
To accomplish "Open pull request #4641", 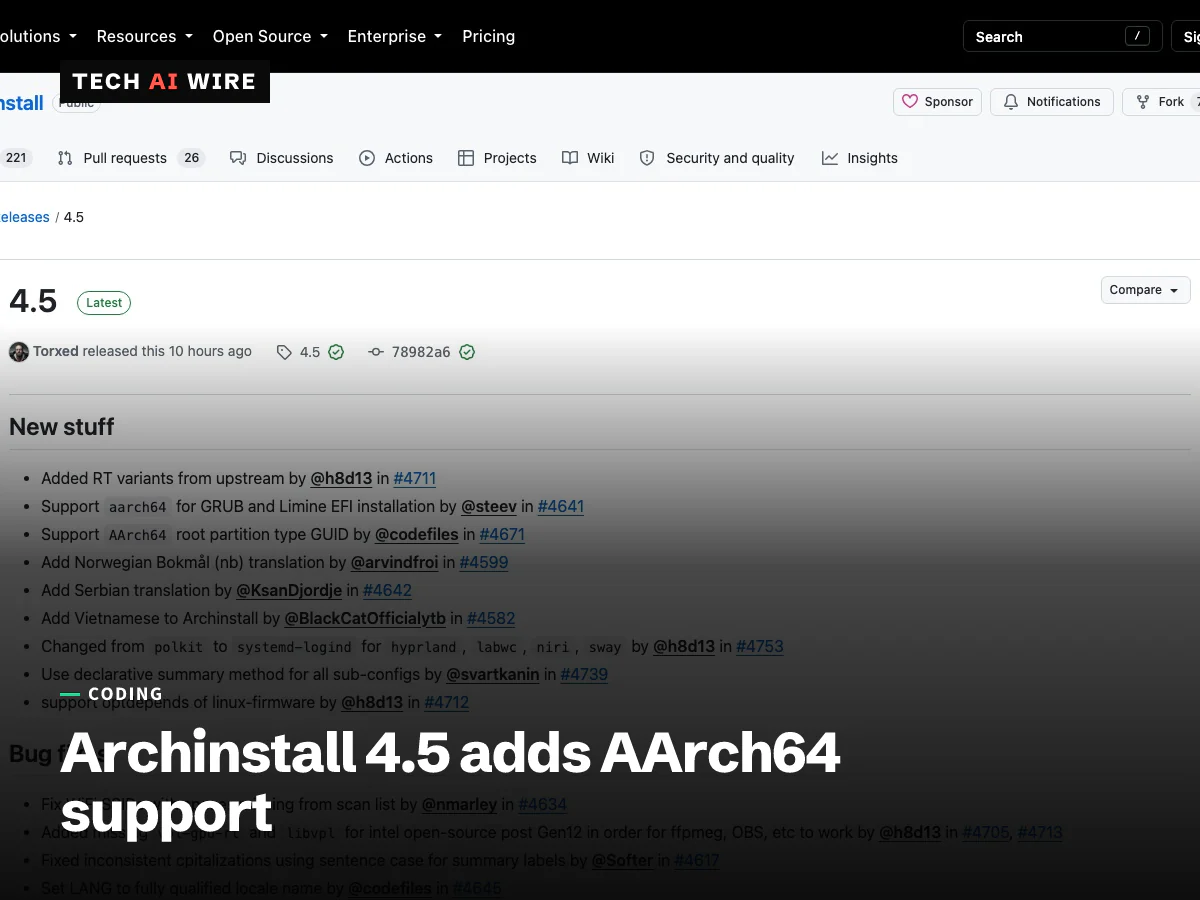I will click(x=561, y=506).
